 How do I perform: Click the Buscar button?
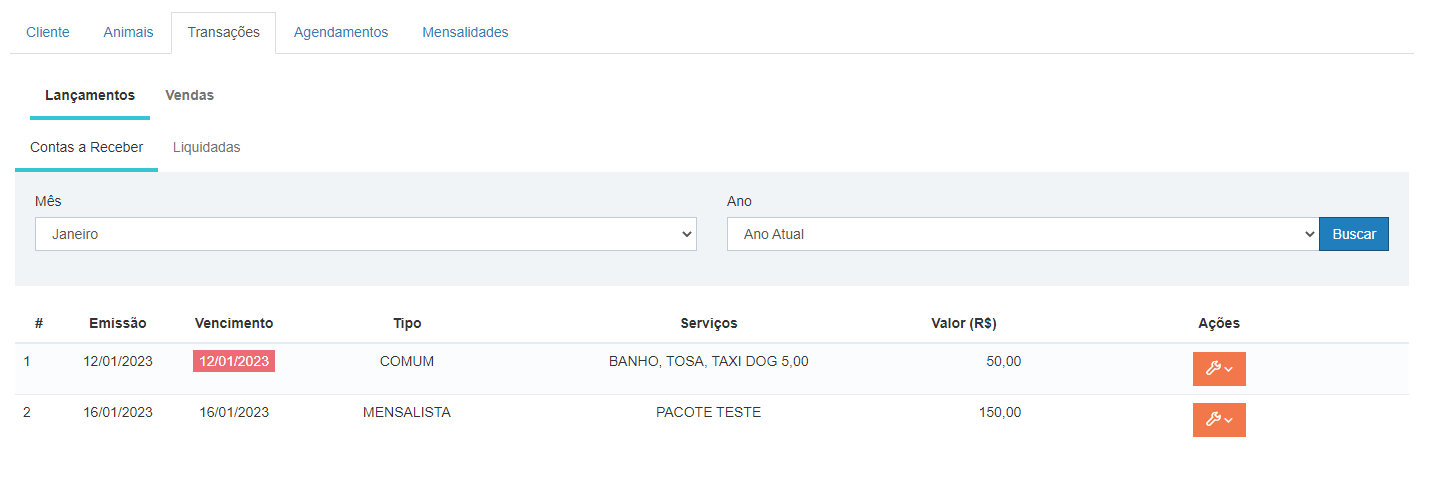point(1354,234)
